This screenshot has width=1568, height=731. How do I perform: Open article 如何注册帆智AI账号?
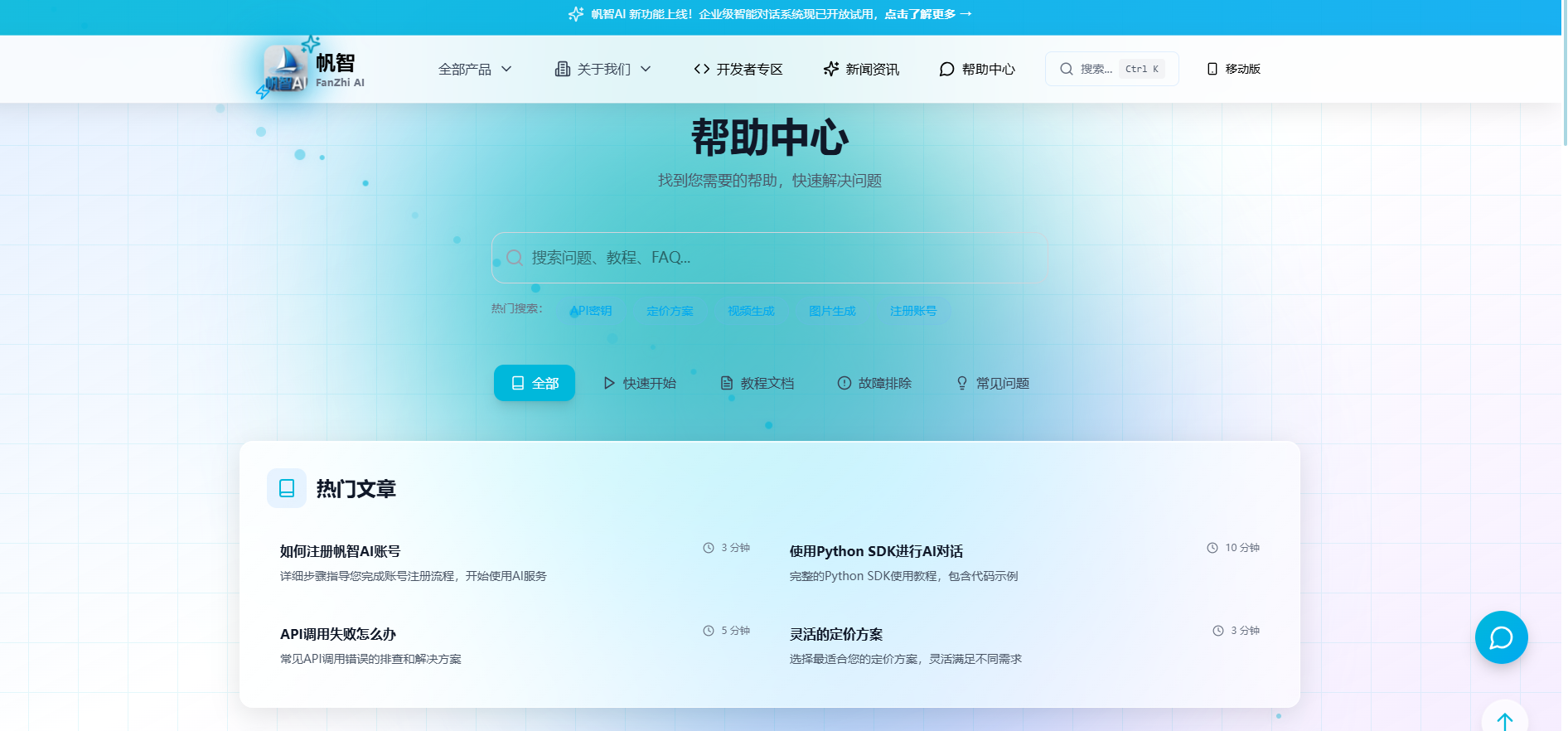341,551
